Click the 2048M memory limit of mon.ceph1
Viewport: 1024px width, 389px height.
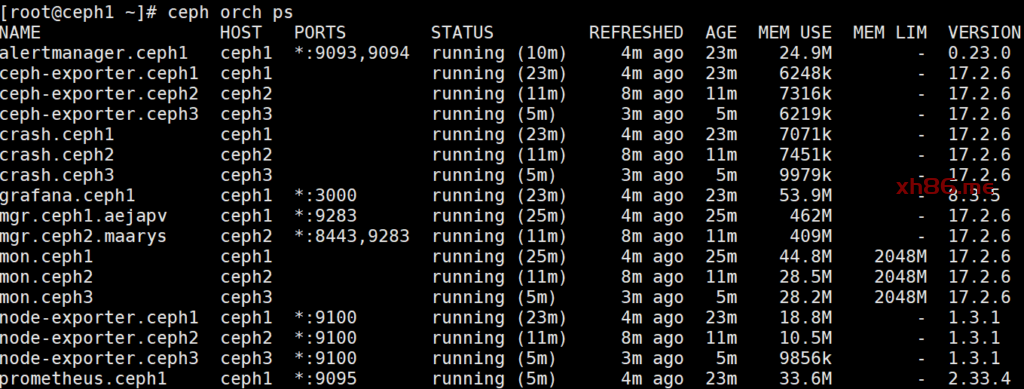pos(900,257)
